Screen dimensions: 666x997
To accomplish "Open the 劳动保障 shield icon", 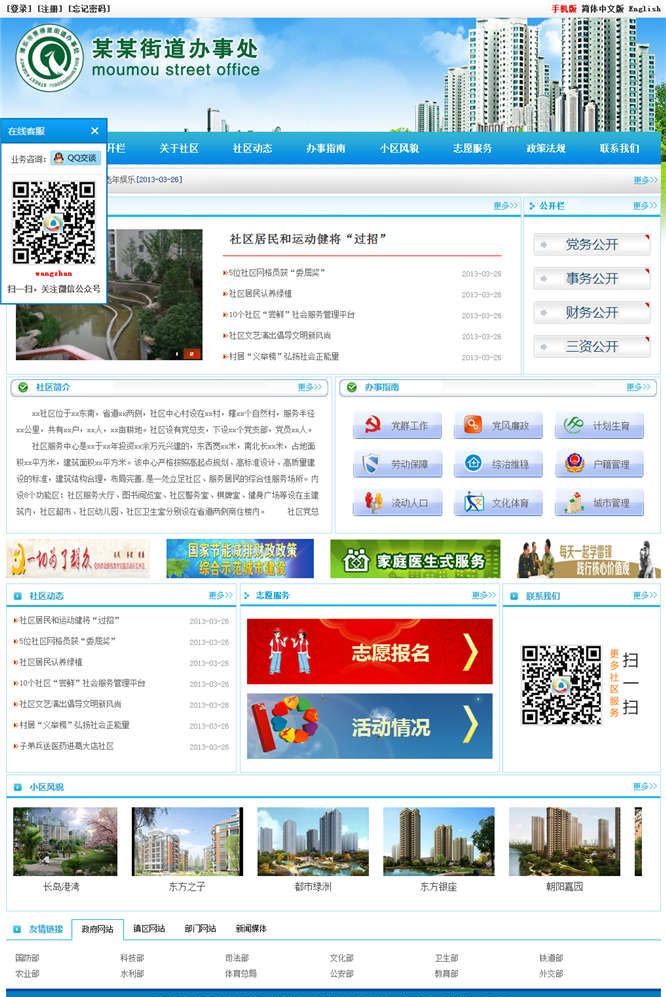I will 371,465.
